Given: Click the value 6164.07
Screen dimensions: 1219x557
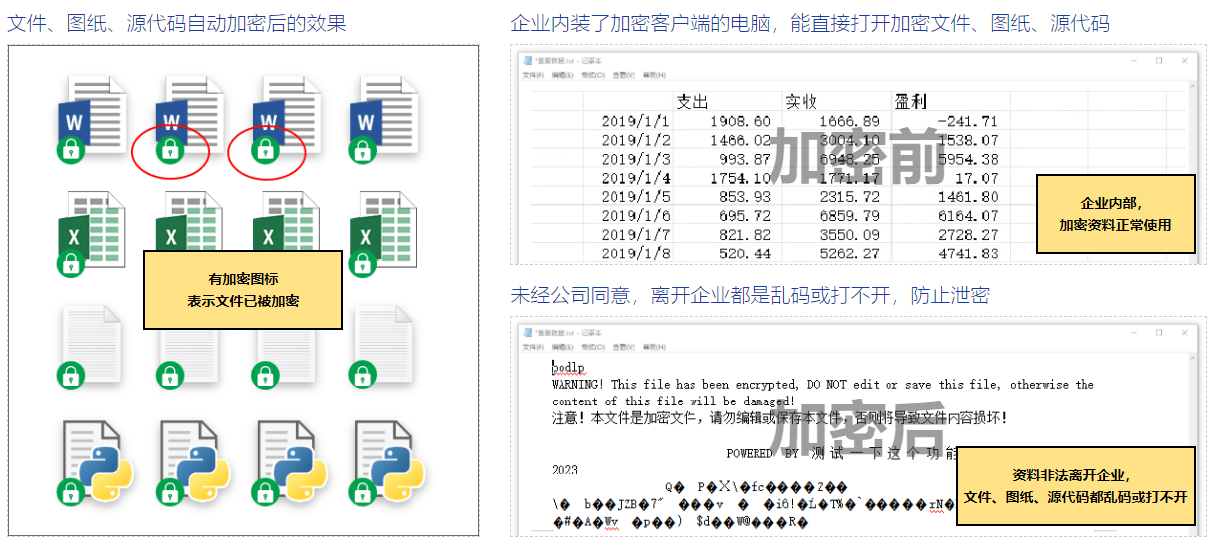Looking at the screenshot, I should [967, 216].
